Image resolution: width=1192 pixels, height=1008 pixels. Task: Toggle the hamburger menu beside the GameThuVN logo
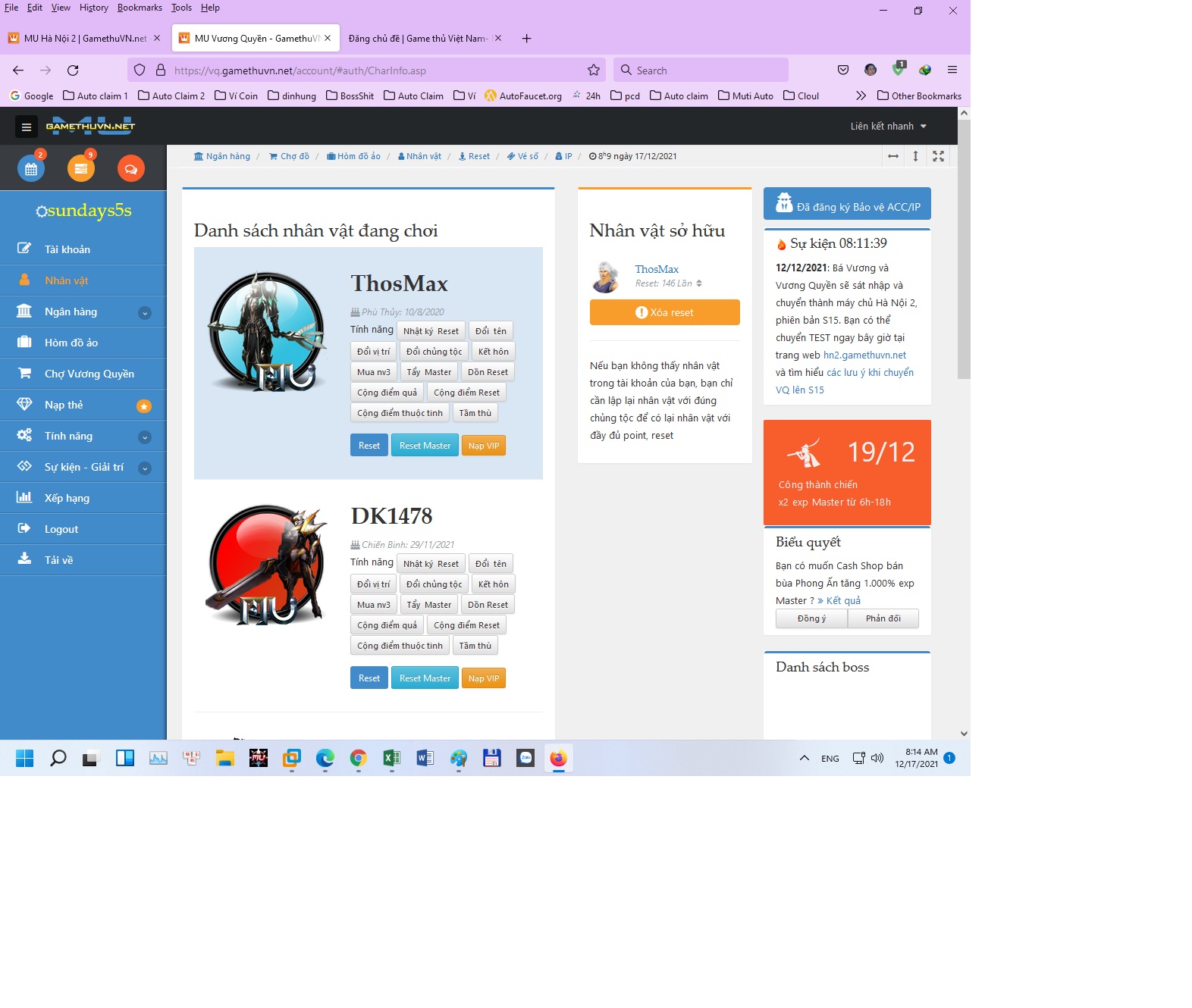(x=27, y=127)
